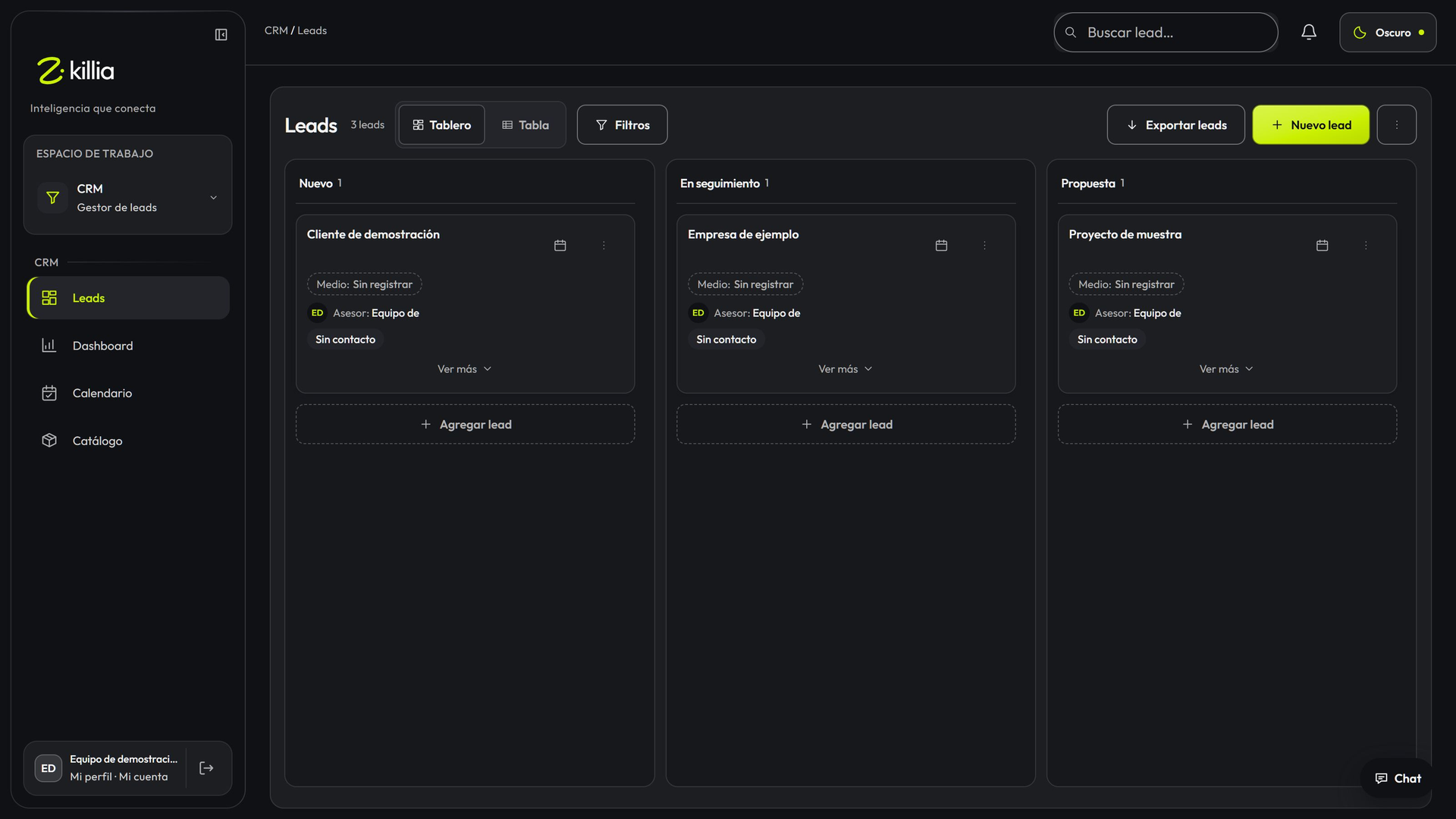Open calendar icon on Empresa de ejemplo card
Viewport: 1456px width, 819px height.
(941, 246)
